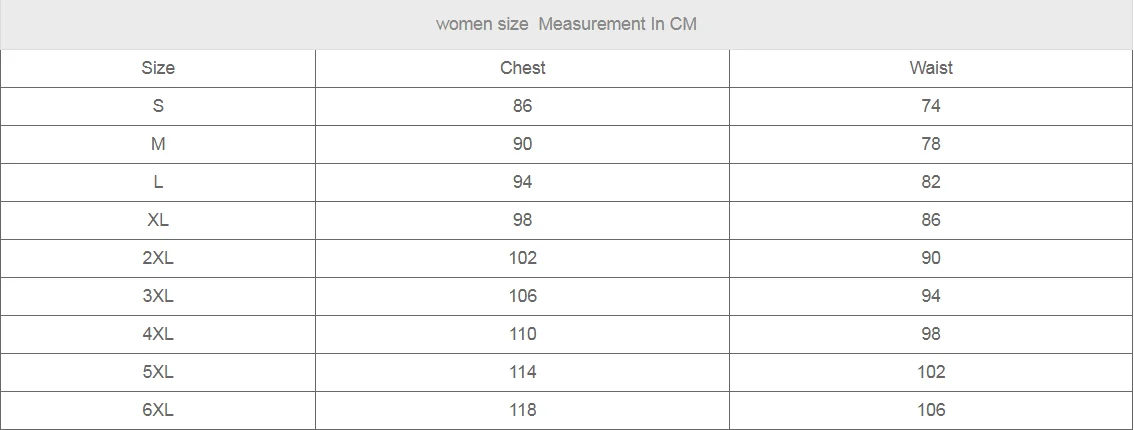The height and width of the screenshot is (430, 1134).
Task: Click the chest value 118
Action: click(522, 410)
